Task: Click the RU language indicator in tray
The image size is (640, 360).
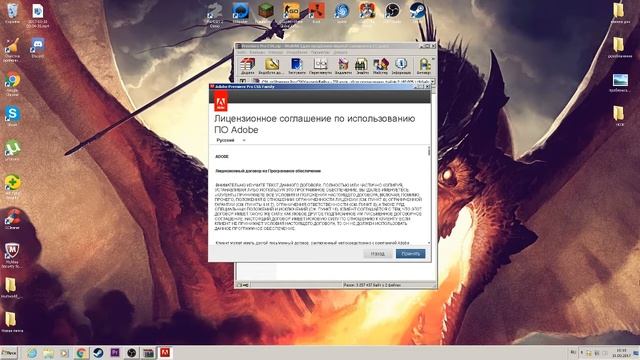Action: [573, 352]
